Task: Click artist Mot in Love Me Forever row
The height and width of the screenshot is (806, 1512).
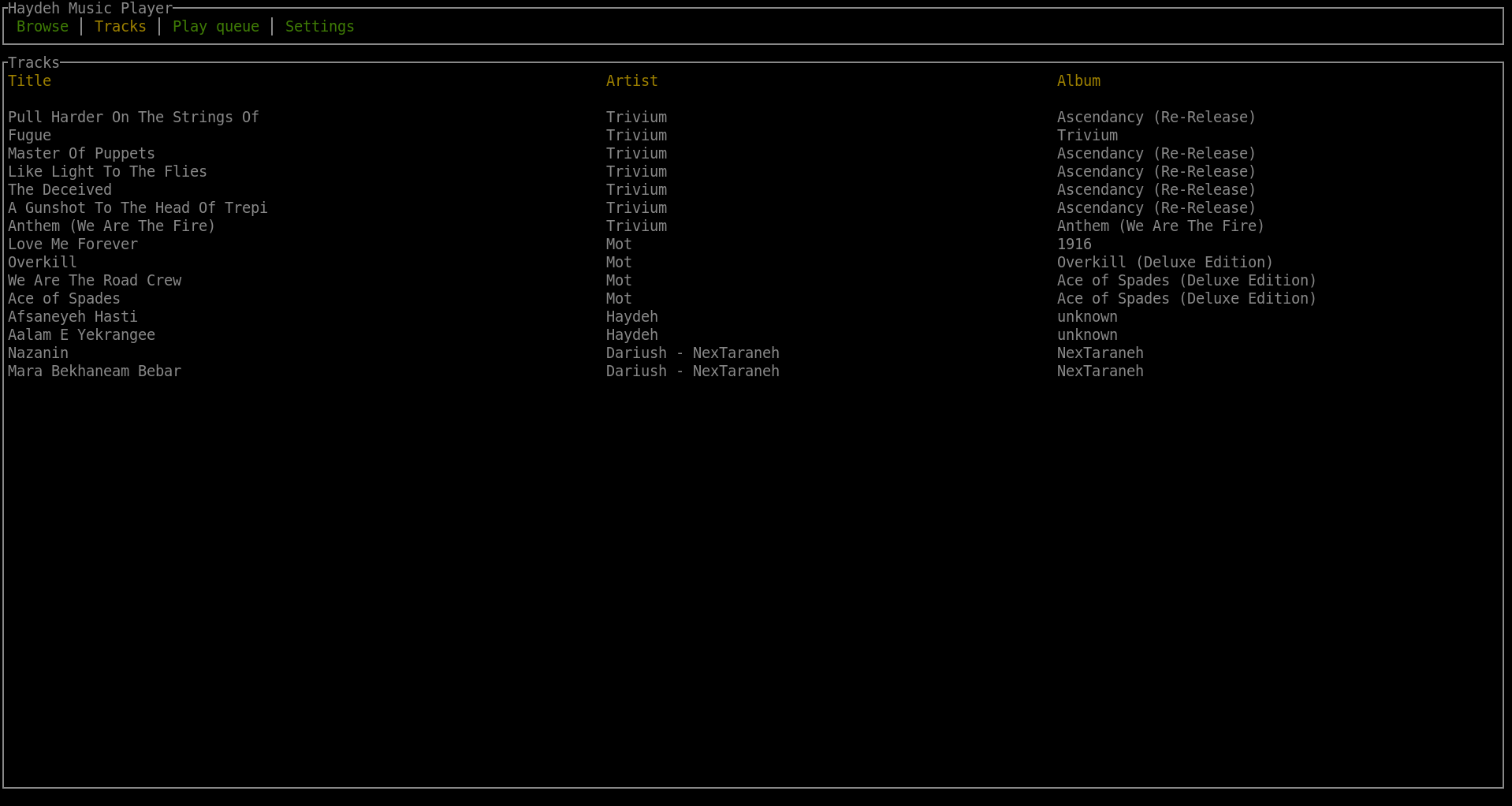Action: (x=619, y=244)
